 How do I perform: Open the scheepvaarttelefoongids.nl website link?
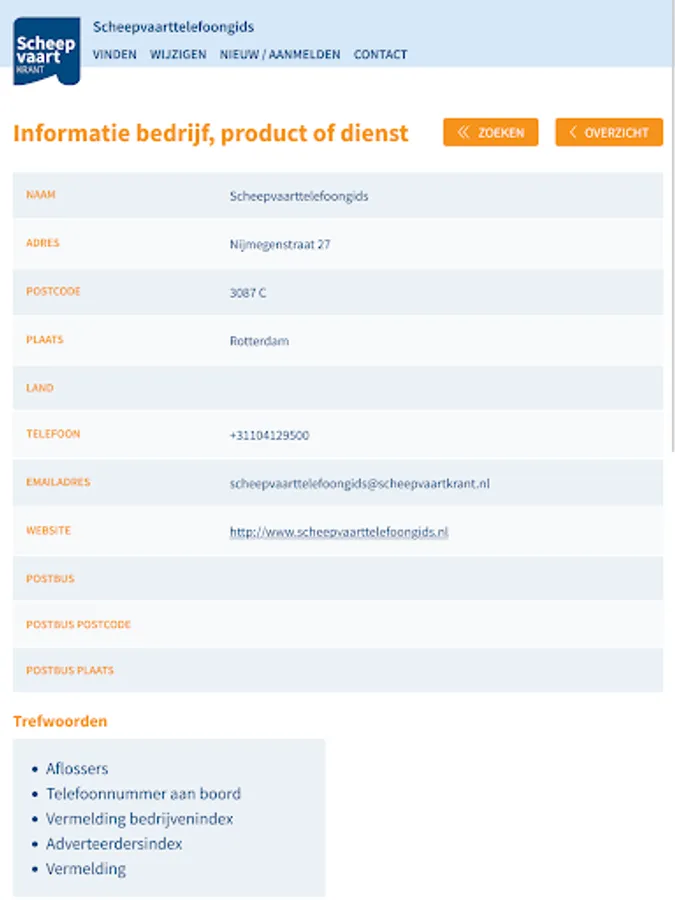pos(338,532)
